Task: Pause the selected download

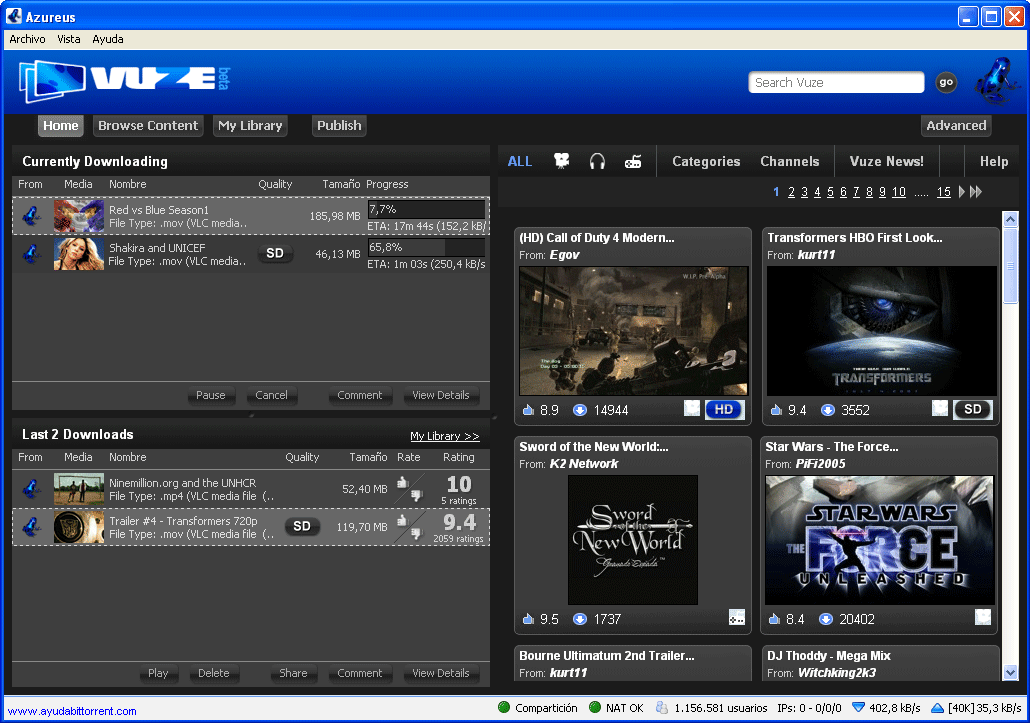Action: tap(211, 395)
